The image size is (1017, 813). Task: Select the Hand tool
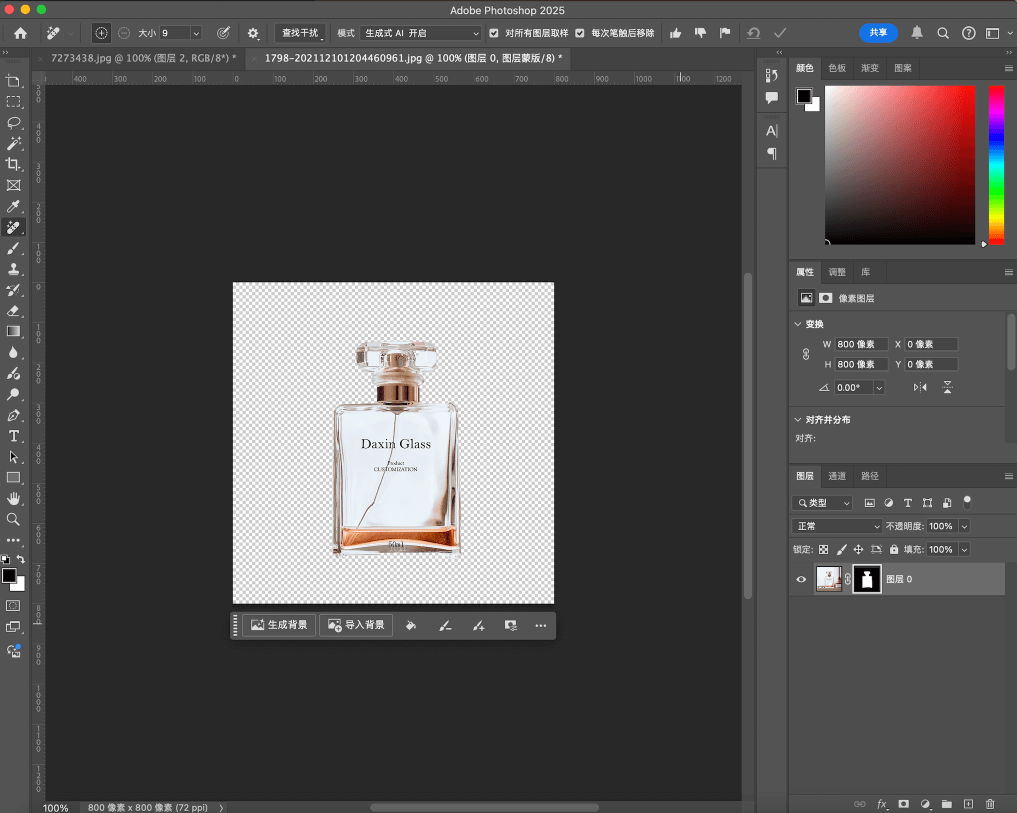coord(13,499)
